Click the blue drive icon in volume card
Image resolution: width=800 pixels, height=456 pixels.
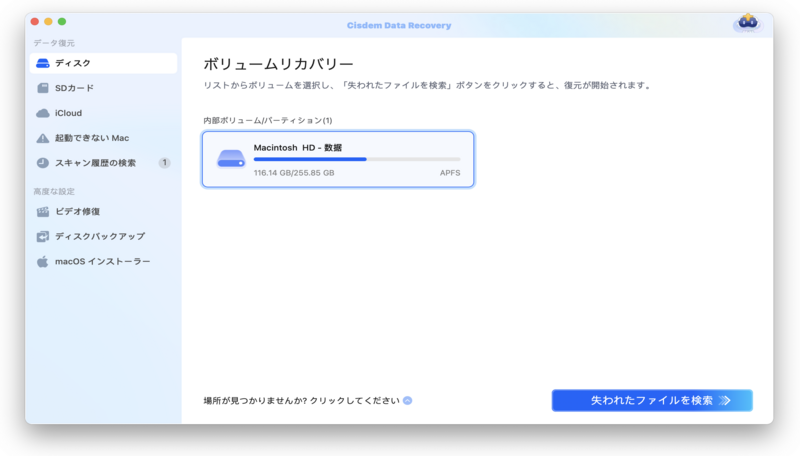coord(230,159)
